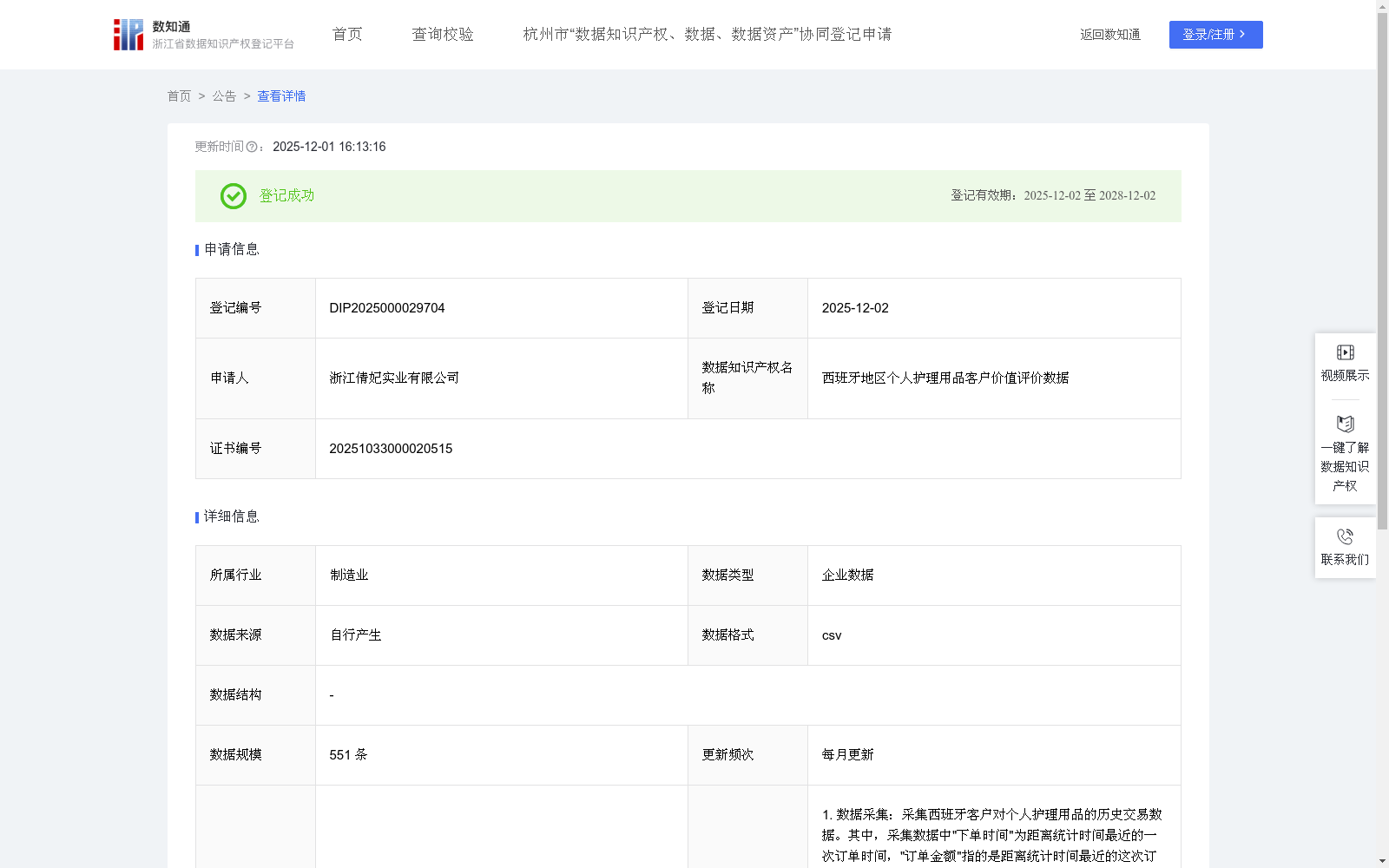1389x868 pixels.
Task: Click the 视频展示 label in side panel
Action: (x=1345, y=376)
